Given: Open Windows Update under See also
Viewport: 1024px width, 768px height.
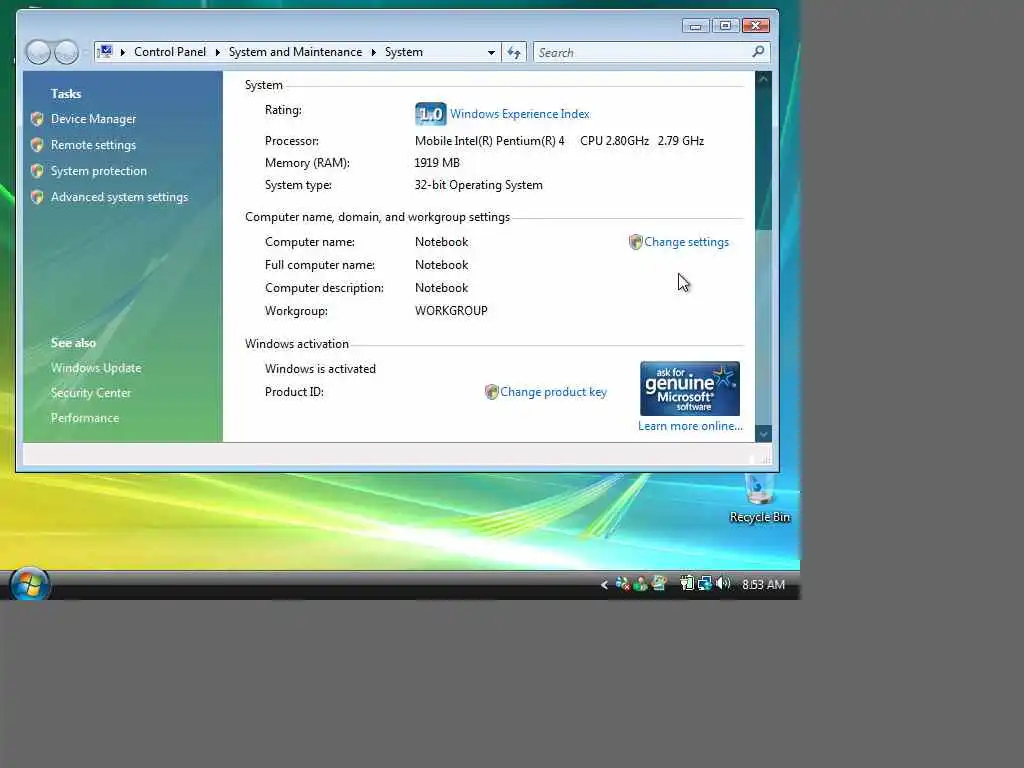Looking at the screenshot, I should pos(96,368).
